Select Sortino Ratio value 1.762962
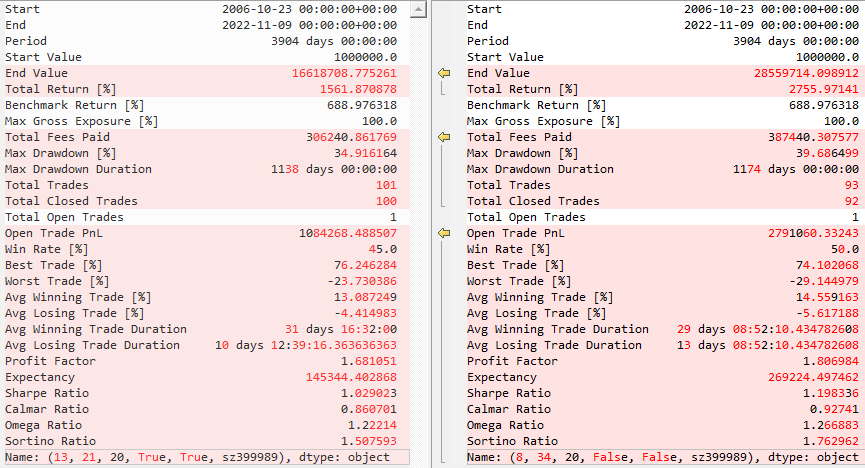The height and width of the screenshot is (468, 865). (x=831, y=441)
